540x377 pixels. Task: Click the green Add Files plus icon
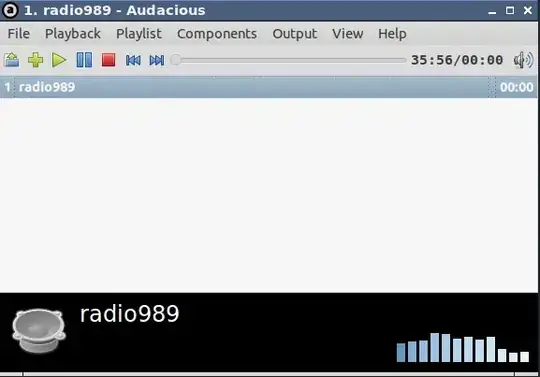point(35,60)
